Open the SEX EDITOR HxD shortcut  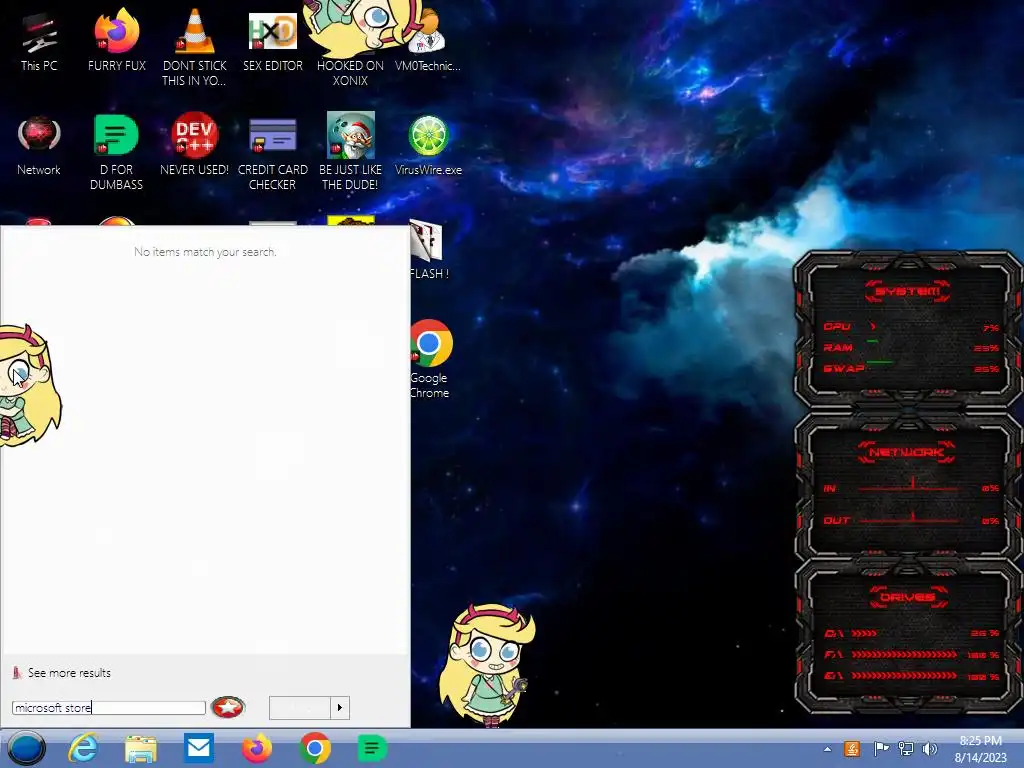click(x=272, y=40)
